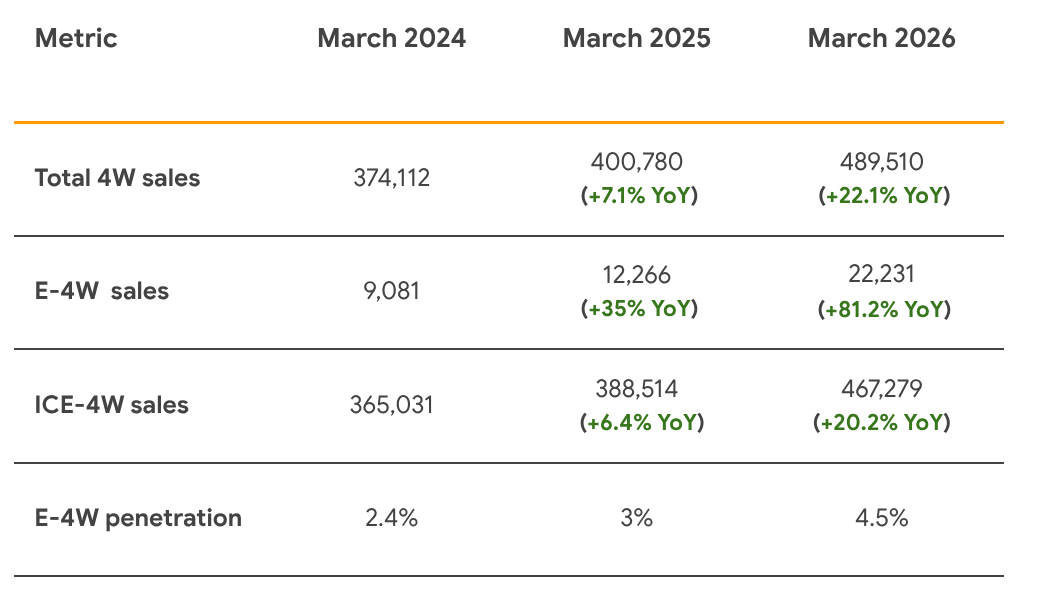Select the March 2024 column header

(x=391, y=39)
